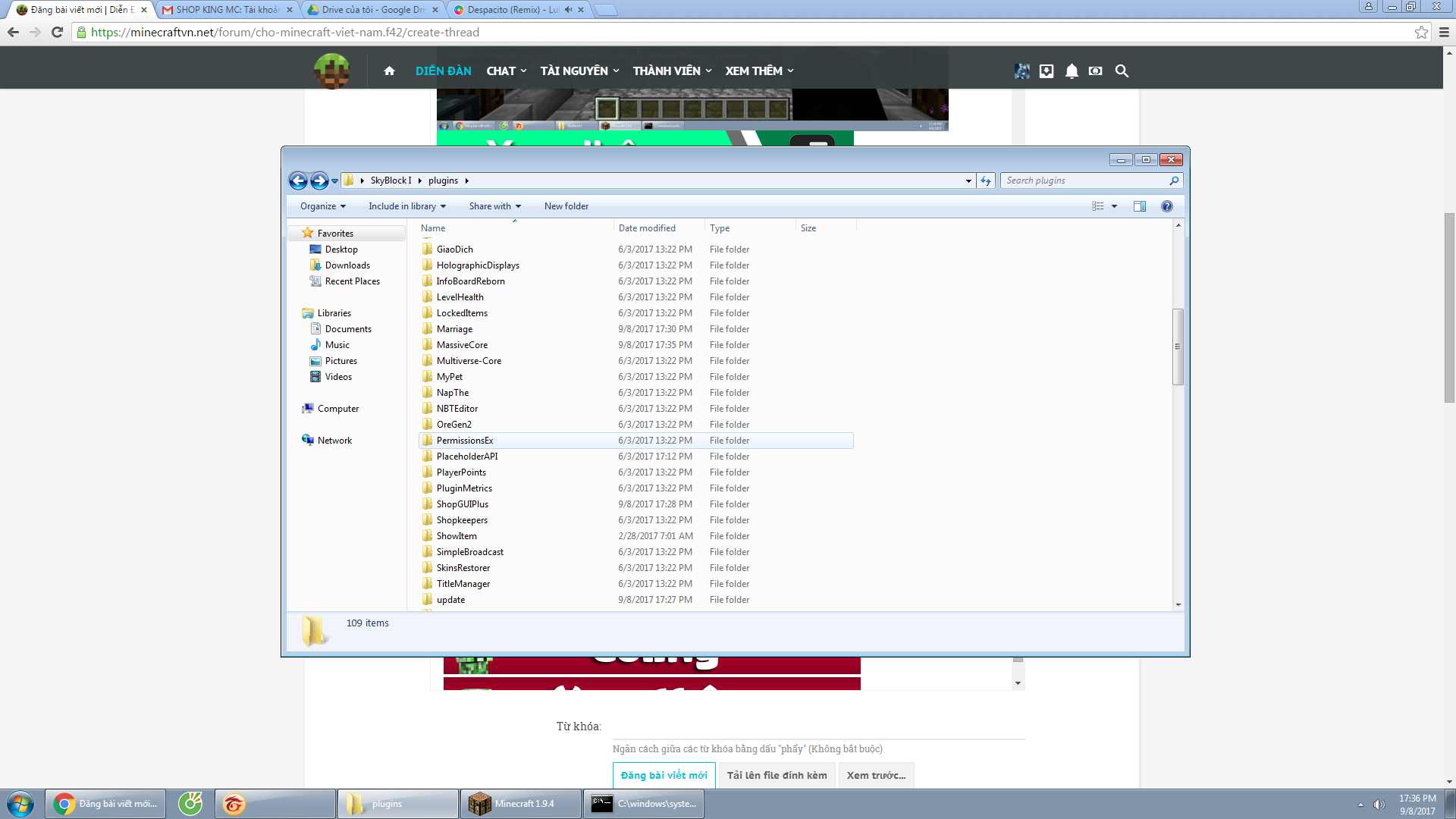This screenshot has height=819, width=1456.
Task: Expand the Organize dropdown
Action: 322,206
